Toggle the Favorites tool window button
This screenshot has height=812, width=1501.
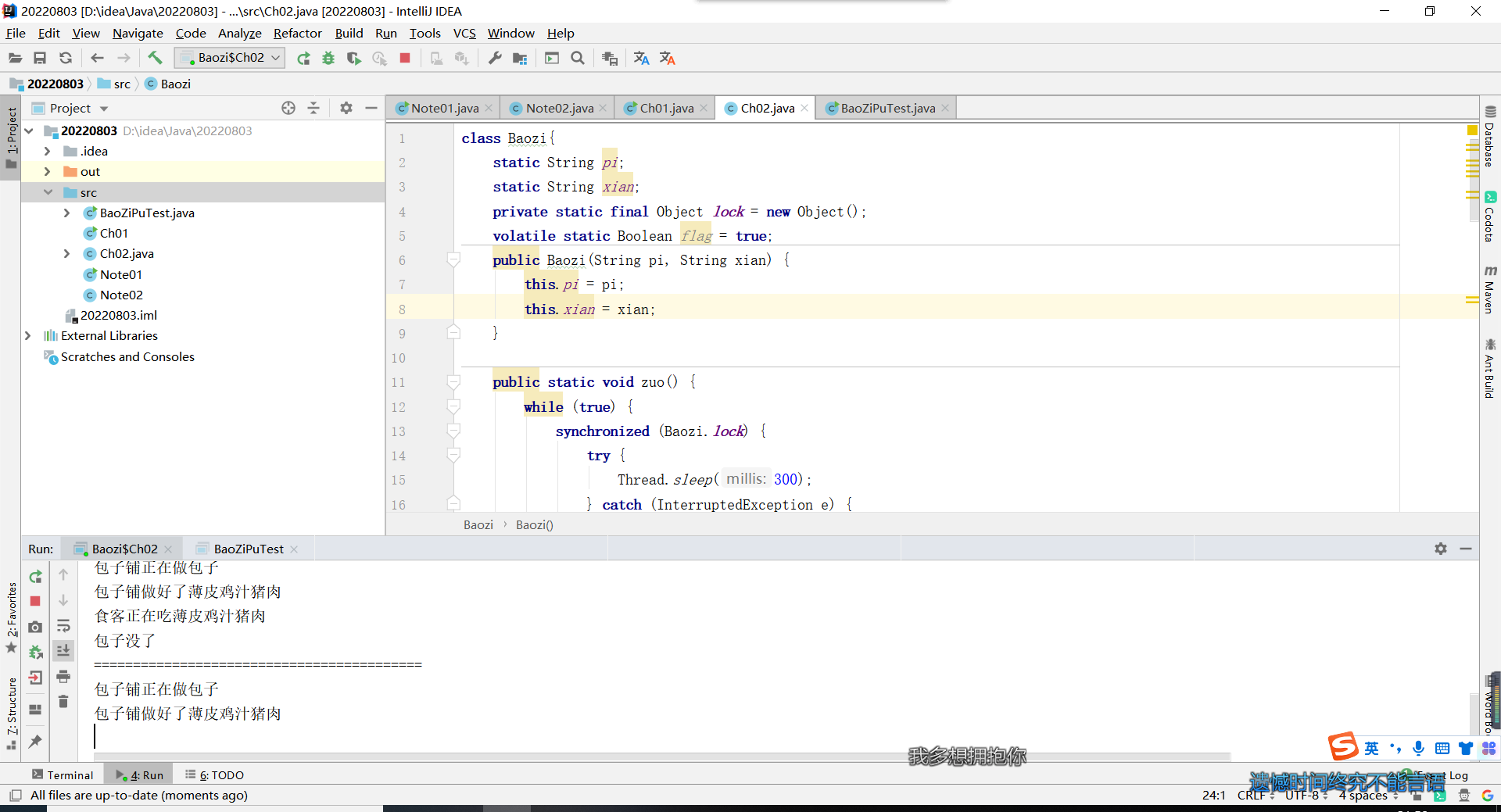tap(11, 617)
